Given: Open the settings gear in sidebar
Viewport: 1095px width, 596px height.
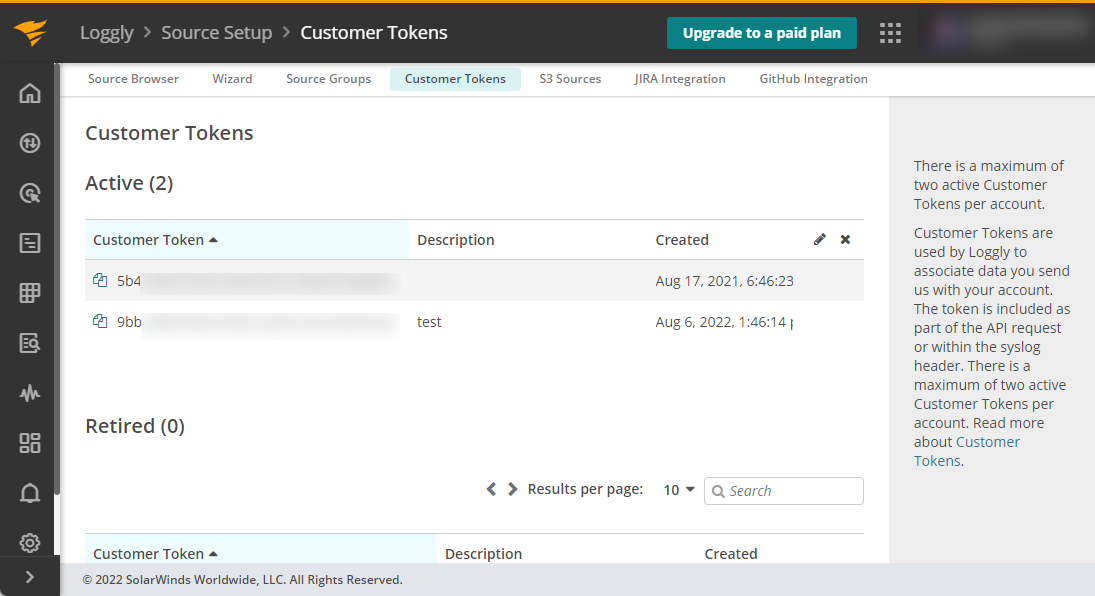Looking at the screenshot, I should click(30, 543).
